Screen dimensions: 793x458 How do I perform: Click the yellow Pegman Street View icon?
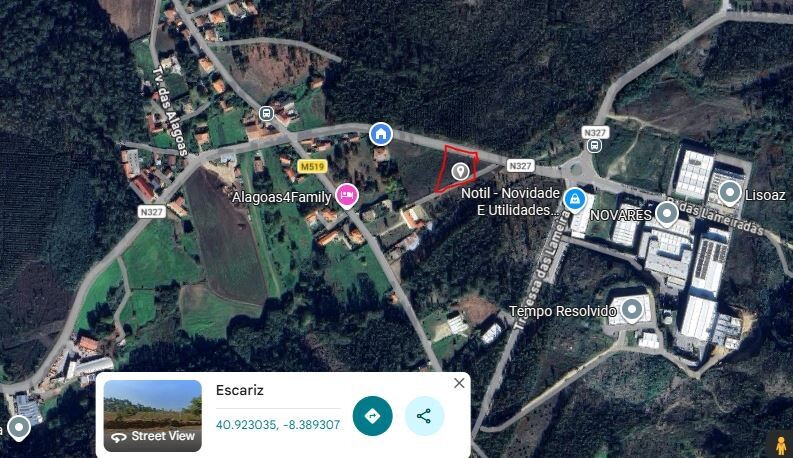[781, 446]
